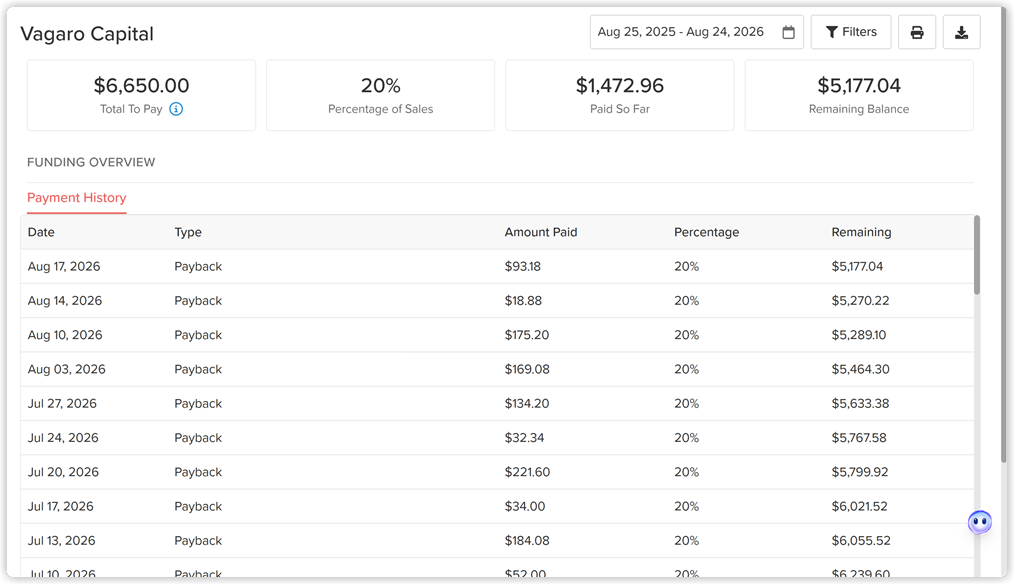Click the $6,055.52 remaining cell
This screenshot has height=585, width=1015.
click(x=861, y=541)
